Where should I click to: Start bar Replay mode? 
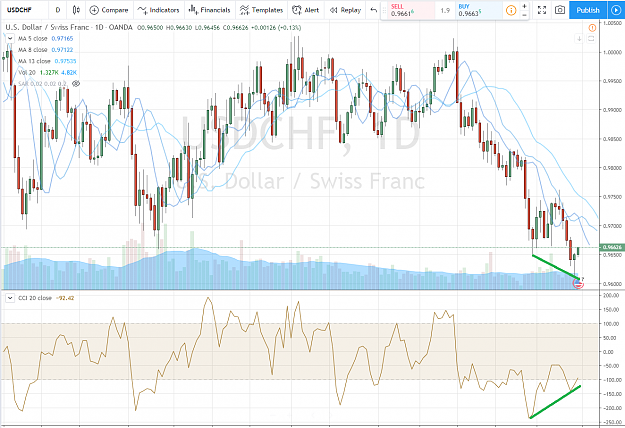click(346, 10)
